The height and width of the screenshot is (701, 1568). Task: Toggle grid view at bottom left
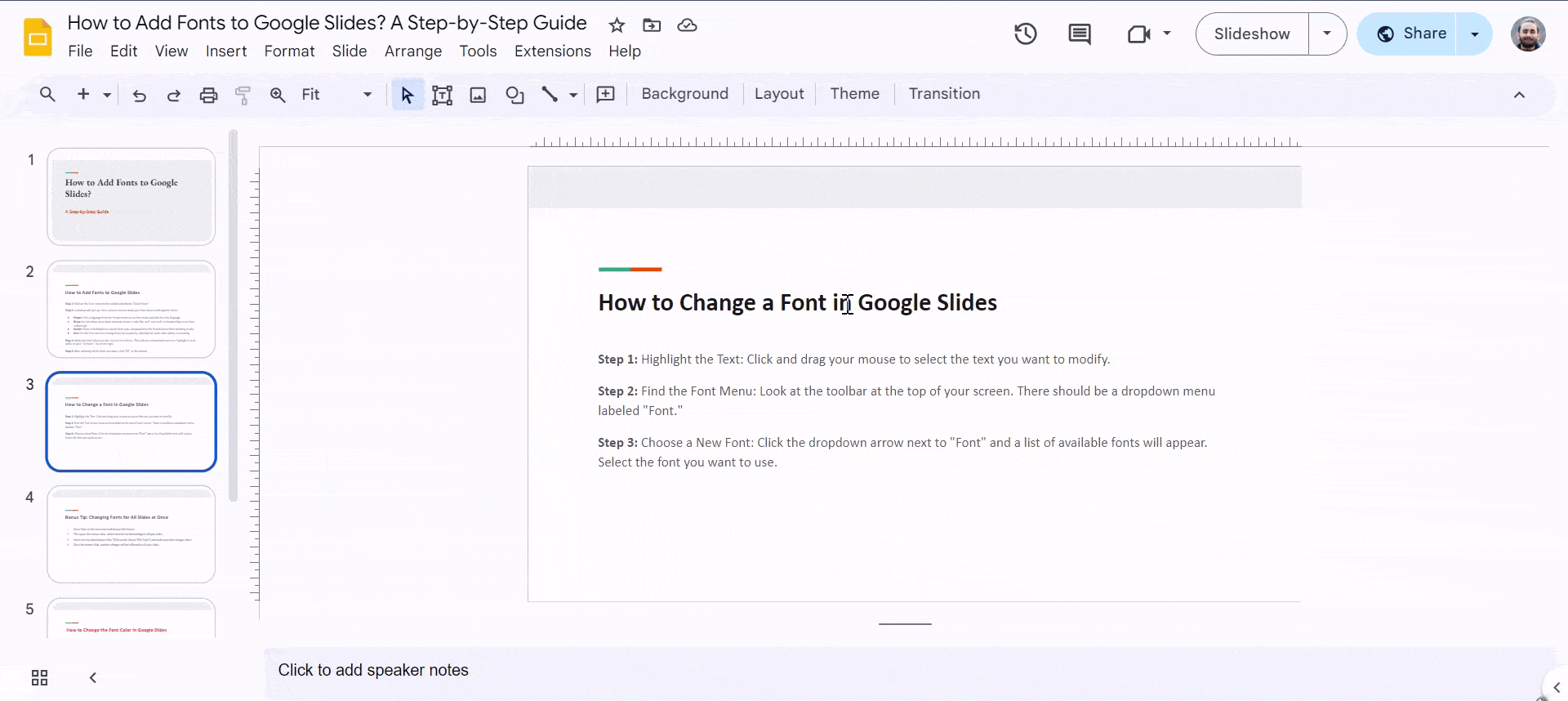point(39,677)
